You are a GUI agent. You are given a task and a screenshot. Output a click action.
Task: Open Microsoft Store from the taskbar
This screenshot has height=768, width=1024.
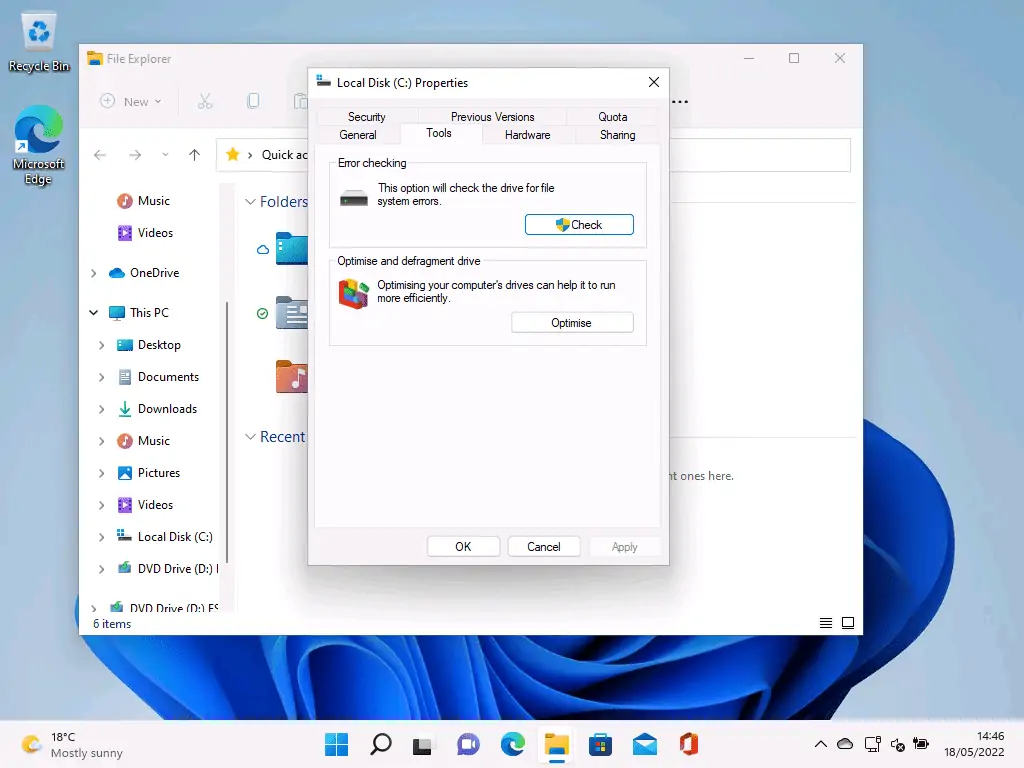click(600, 744)
